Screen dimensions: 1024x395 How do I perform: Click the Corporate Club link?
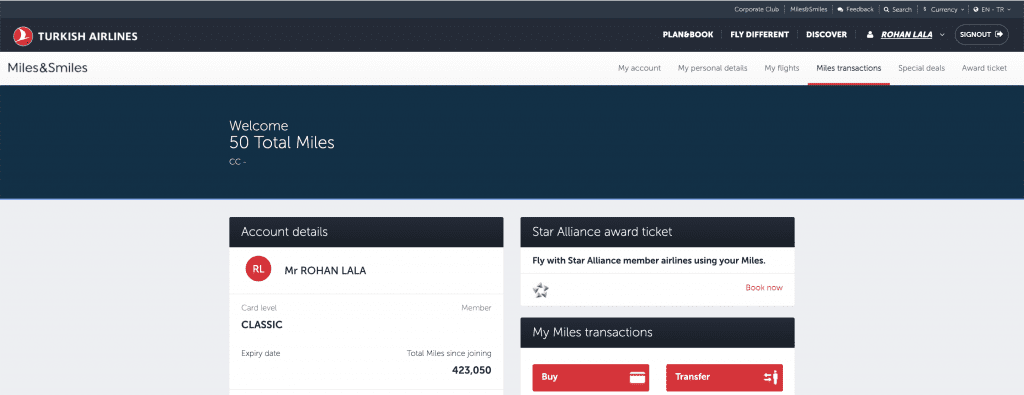[756, 10]
